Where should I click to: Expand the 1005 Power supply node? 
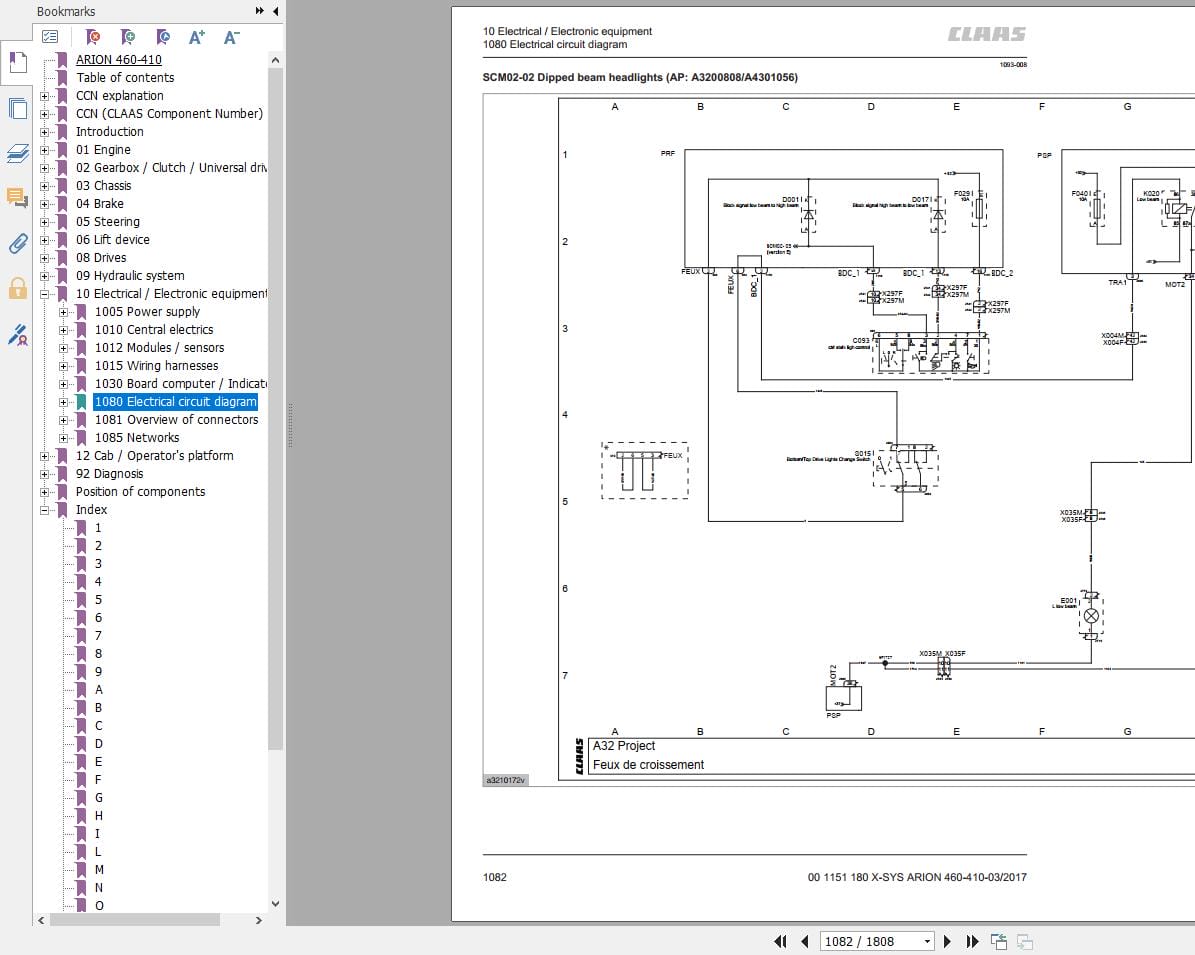tap(63, 312)
